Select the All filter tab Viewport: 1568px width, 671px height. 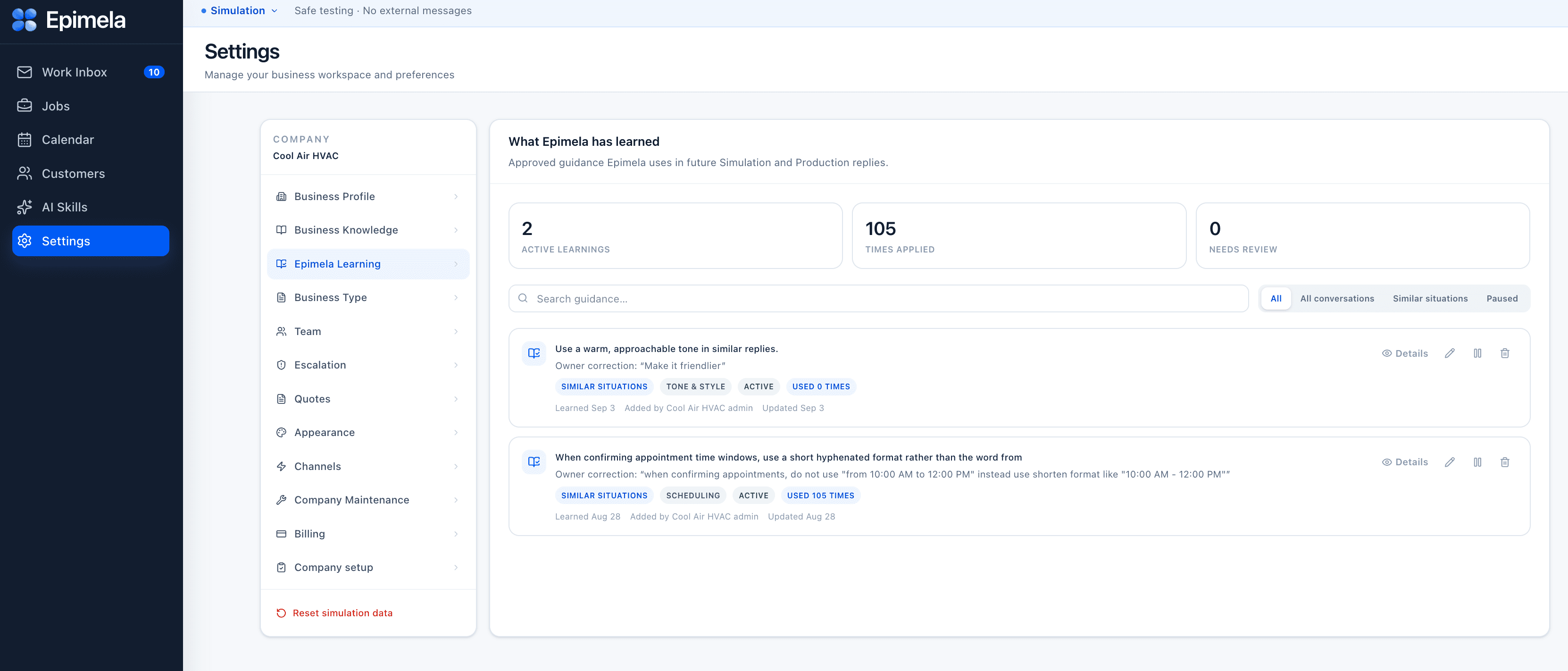(1276, 298)
